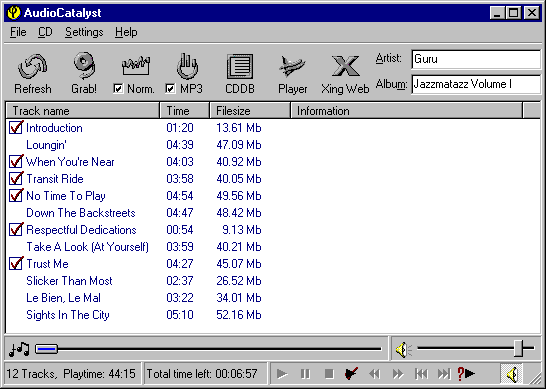
Task: Sort by Time column header
Action: 185,111
